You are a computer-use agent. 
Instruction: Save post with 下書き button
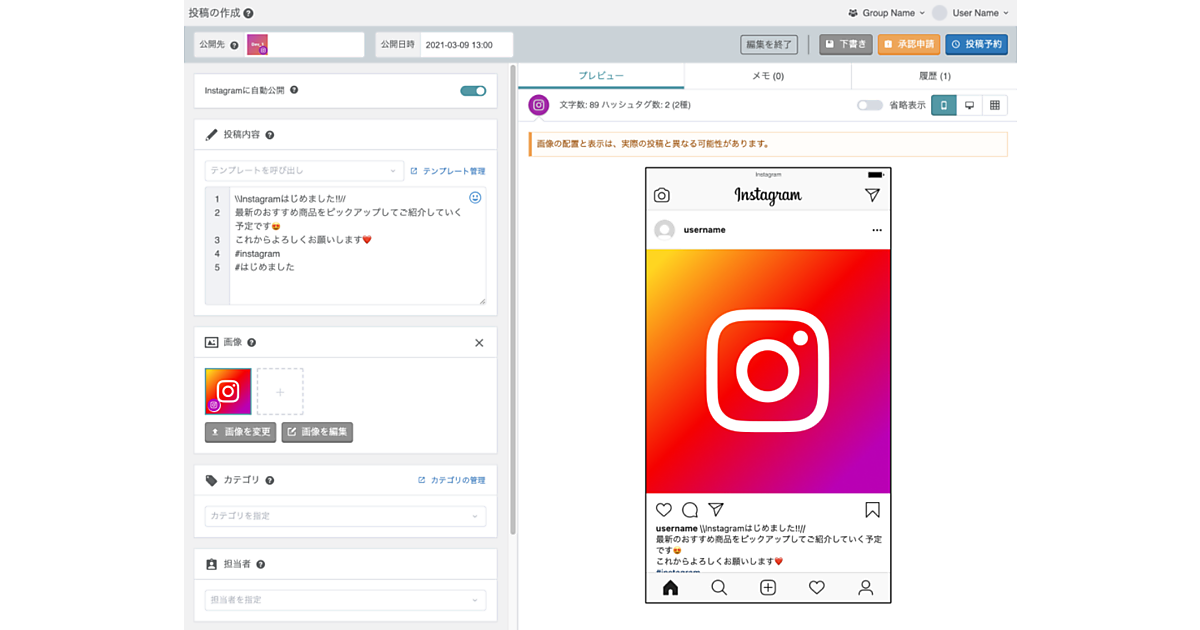point(846,44)
